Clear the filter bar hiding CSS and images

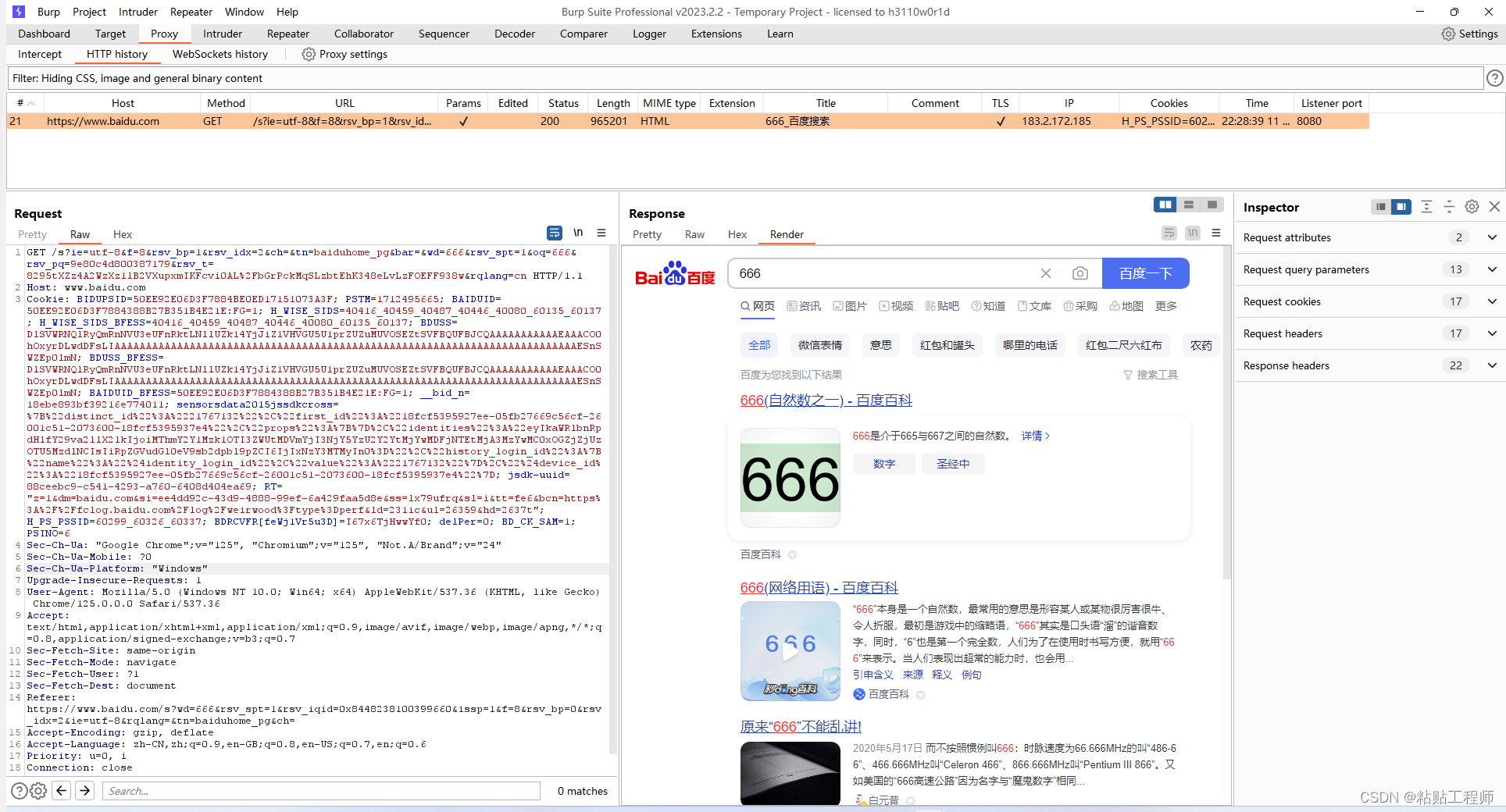(x=742, y=78)
